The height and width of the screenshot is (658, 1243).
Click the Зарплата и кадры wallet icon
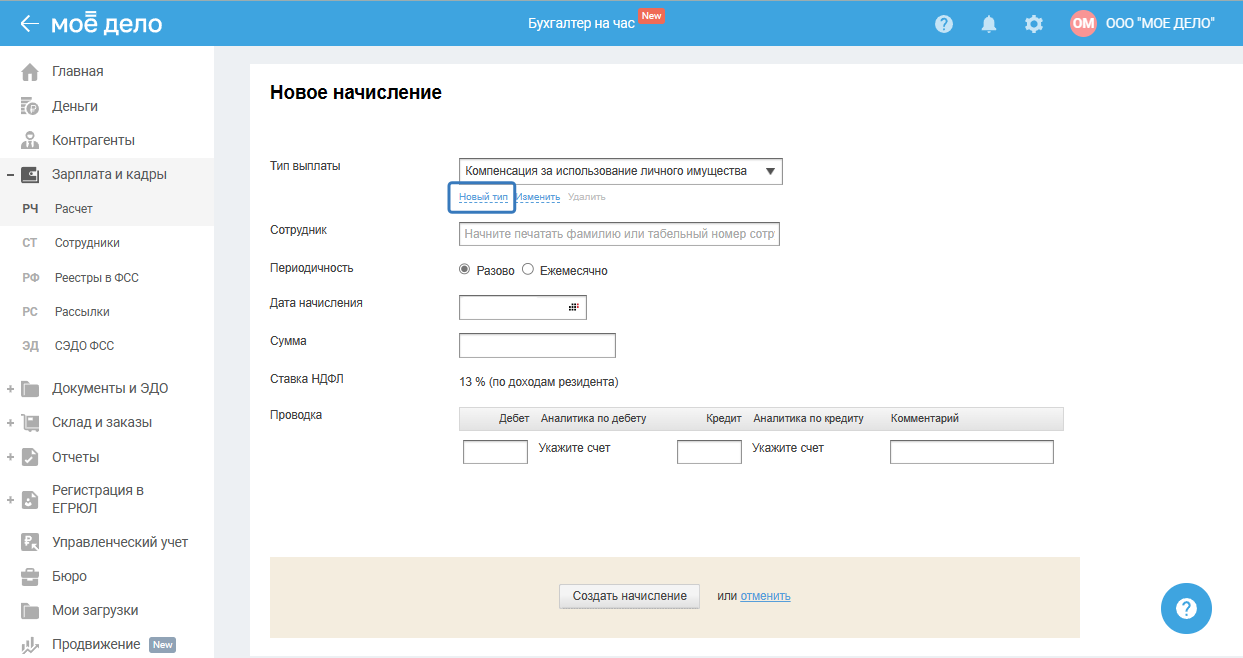point(30,174)
